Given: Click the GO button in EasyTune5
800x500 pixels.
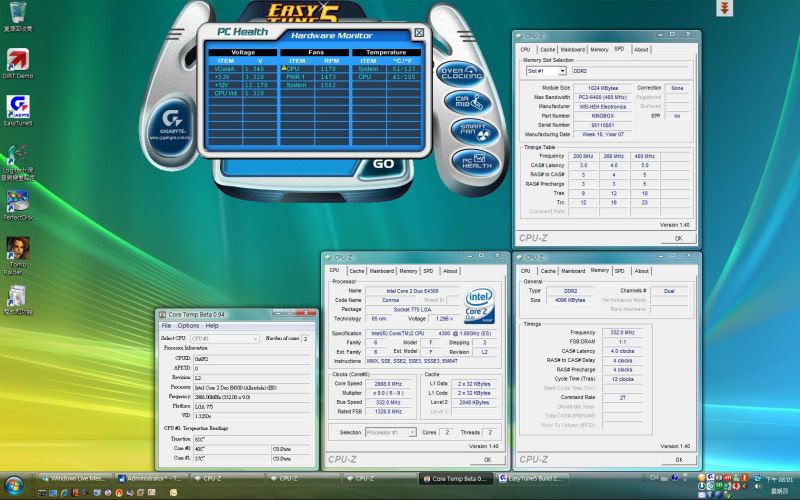Looking at the screenshot, I should click(x=383, y=164).
